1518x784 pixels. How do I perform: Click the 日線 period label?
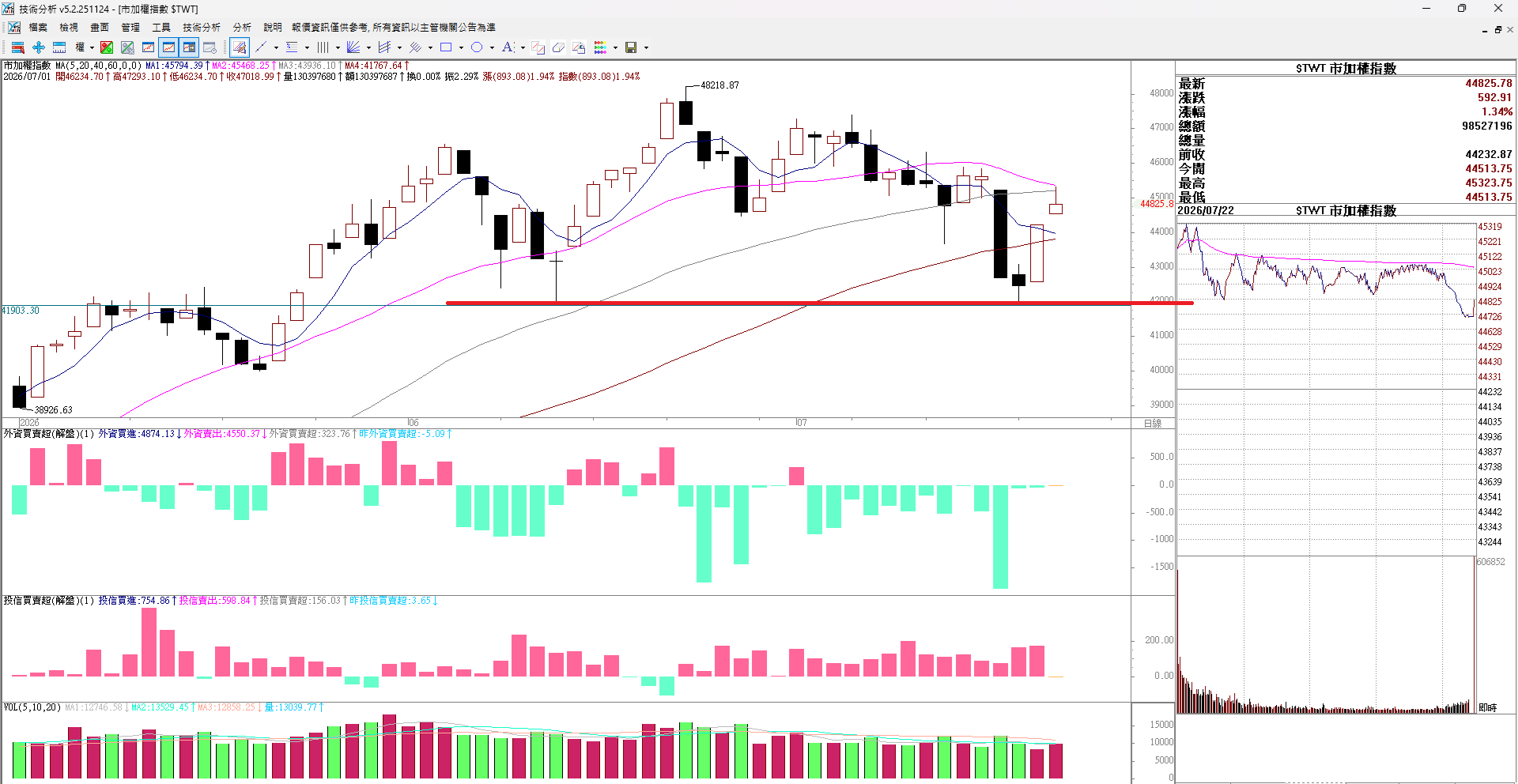click(1153, 424)
